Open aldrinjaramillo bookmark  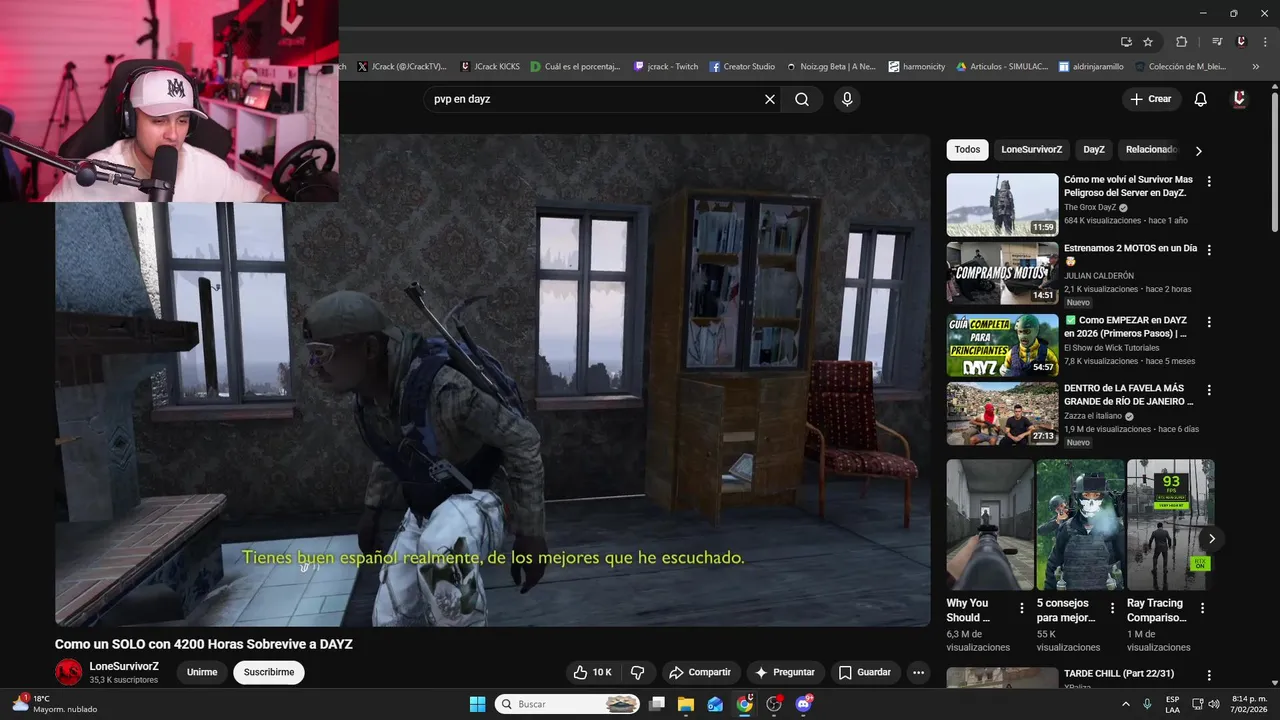[x=1091, y=67]
